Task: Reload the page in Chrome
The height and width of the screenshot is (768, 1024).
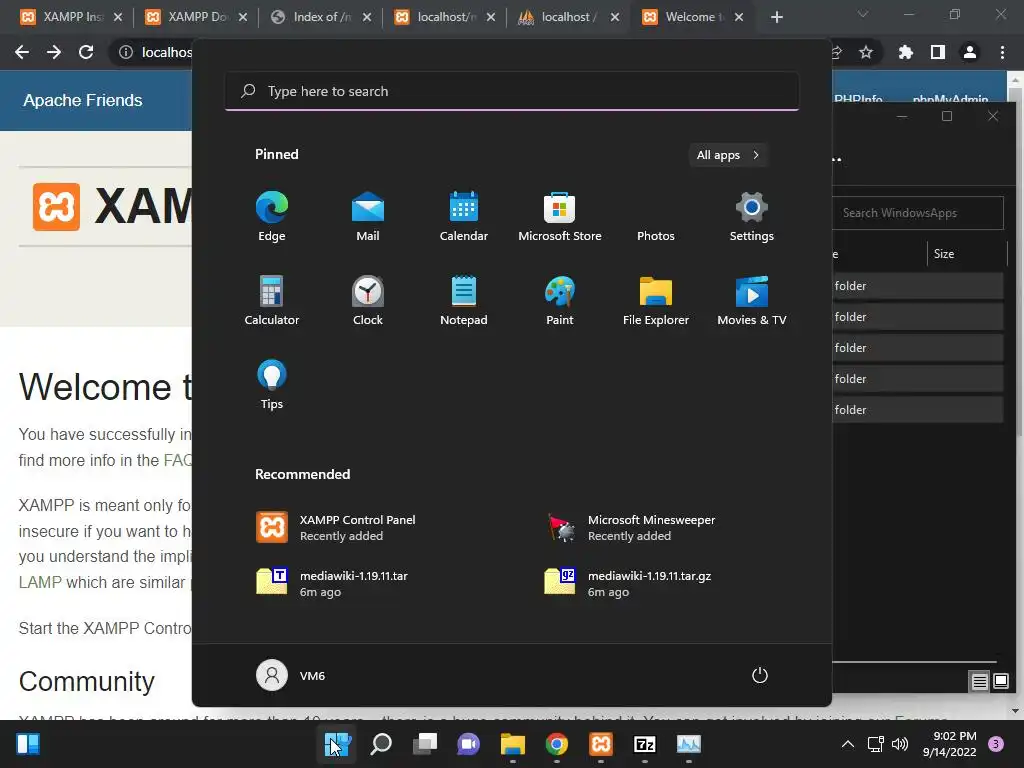Action: pyautogui.click(x=86, y=52)
